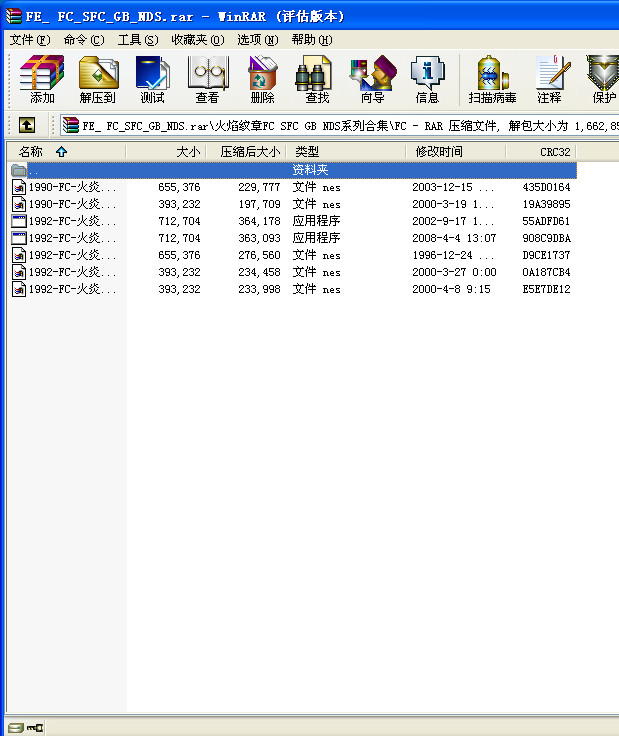This screenshot has height=736, width=619.
Task: Click icon of file with CRC D9CE1737
Action: tap(18, 255)
